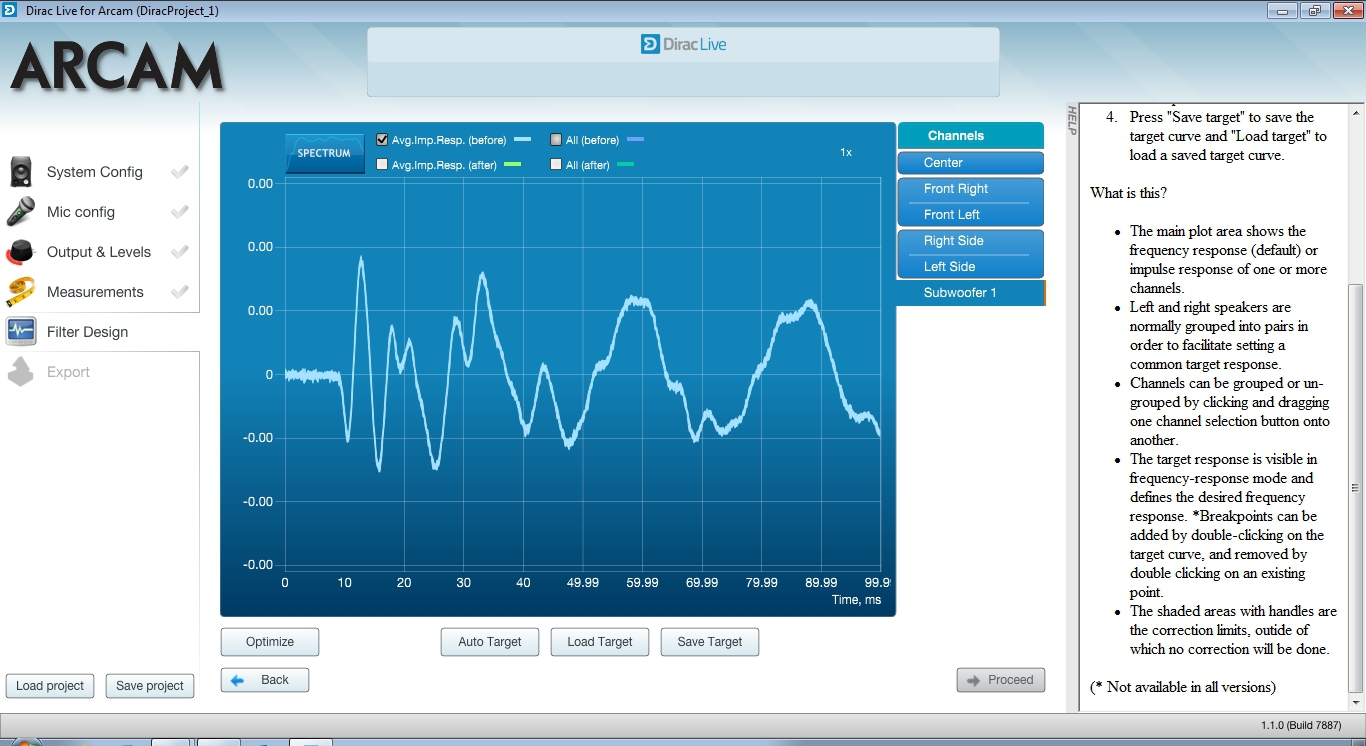Switch plot using the SPECTRUM button
This screenshot has width=1366, height=746.
tap(324, 154)
